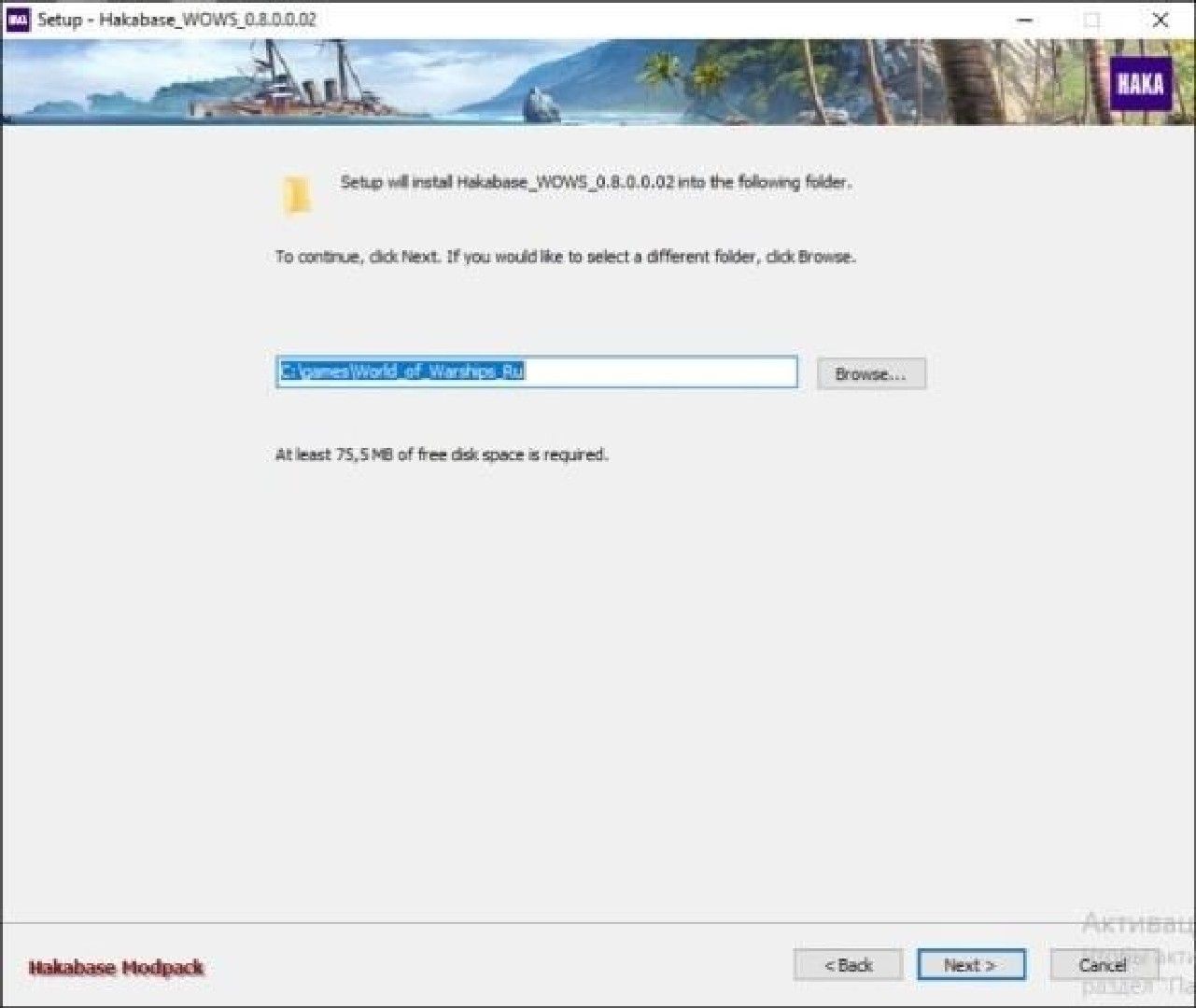Click the Setup title bar text
The image size is (1196, 1008).
point(176,20)
